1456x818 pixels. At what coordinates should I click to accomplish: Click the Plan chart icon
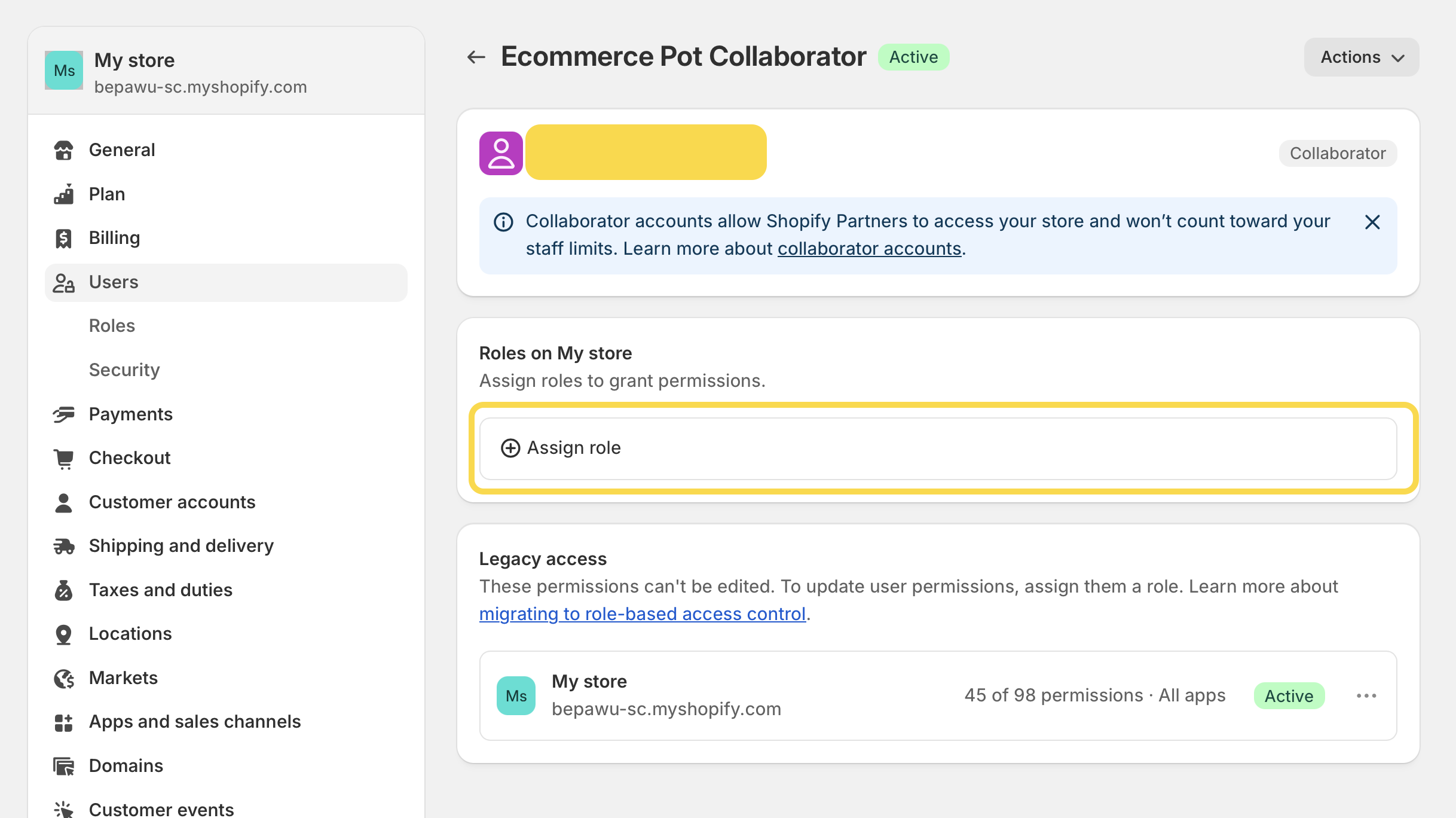coord(63,194)
